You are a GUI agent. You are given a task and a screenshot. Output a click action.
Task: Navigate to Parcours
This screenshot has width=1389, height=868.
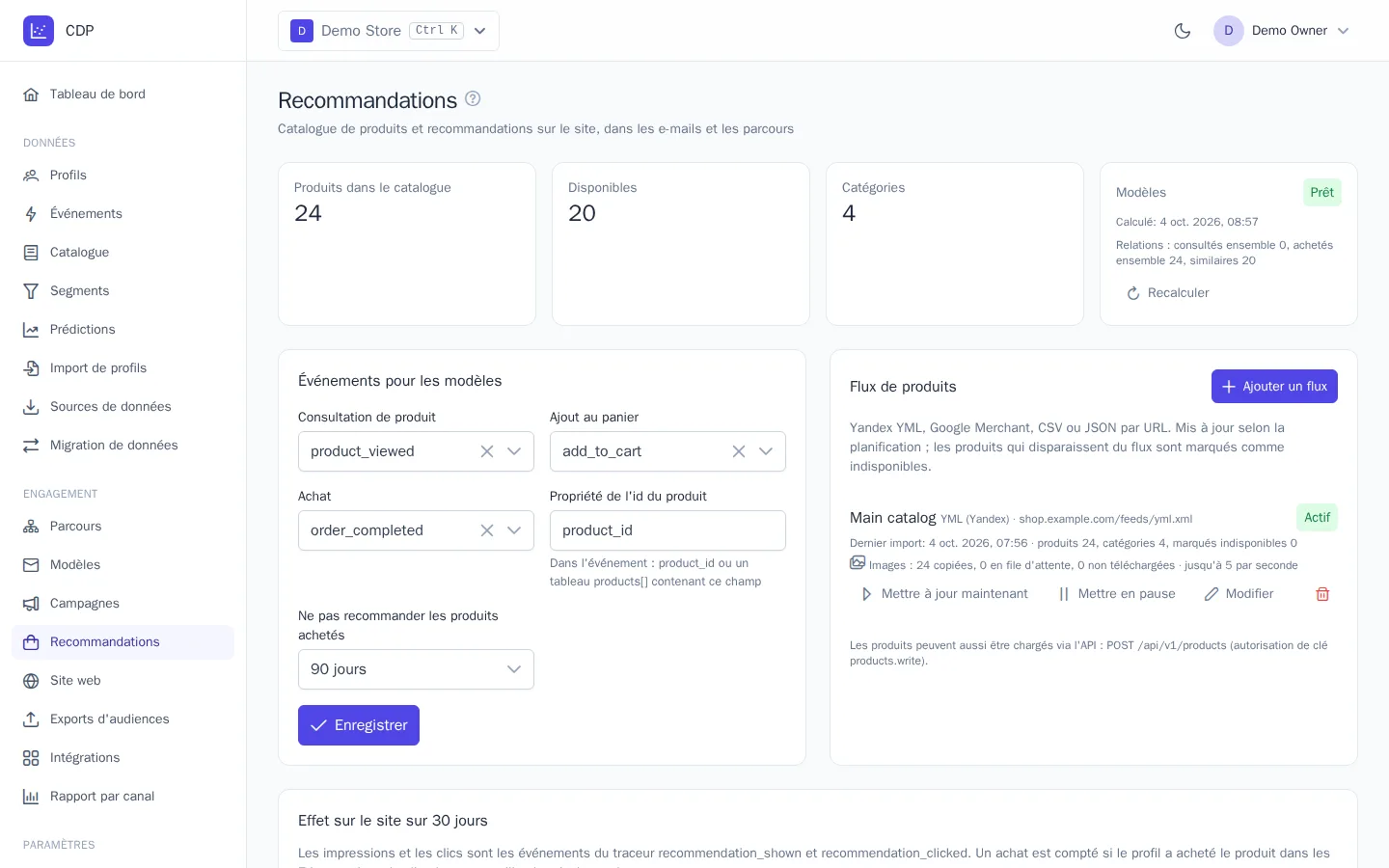pos(123,527)
